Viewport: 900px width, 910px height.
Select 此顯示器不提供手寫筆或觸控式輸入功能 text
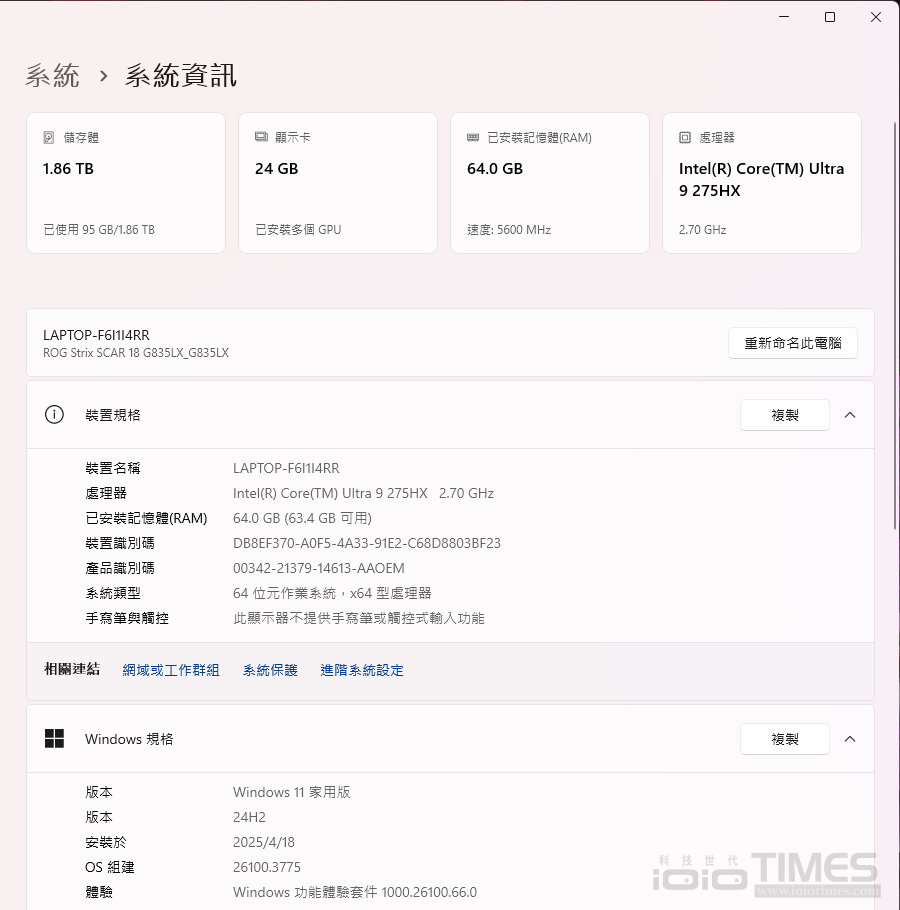[x=359, y=618]
